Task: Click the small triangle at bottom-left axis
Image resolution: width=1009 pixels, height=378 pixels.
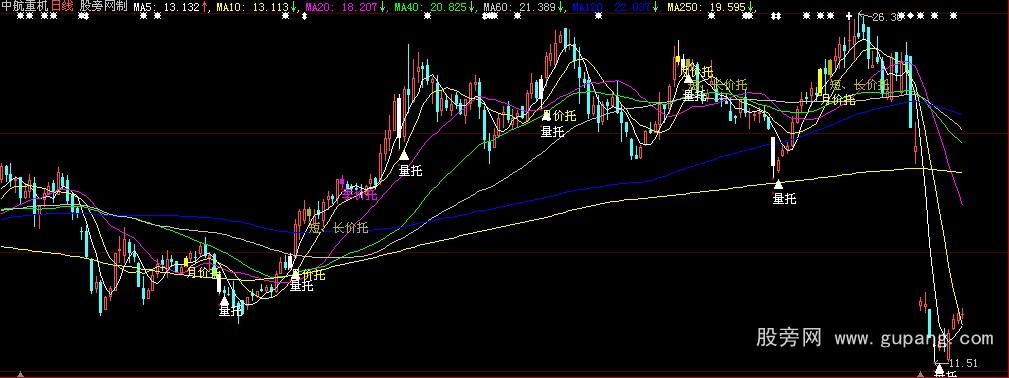Action: click(x=21, y=374)
